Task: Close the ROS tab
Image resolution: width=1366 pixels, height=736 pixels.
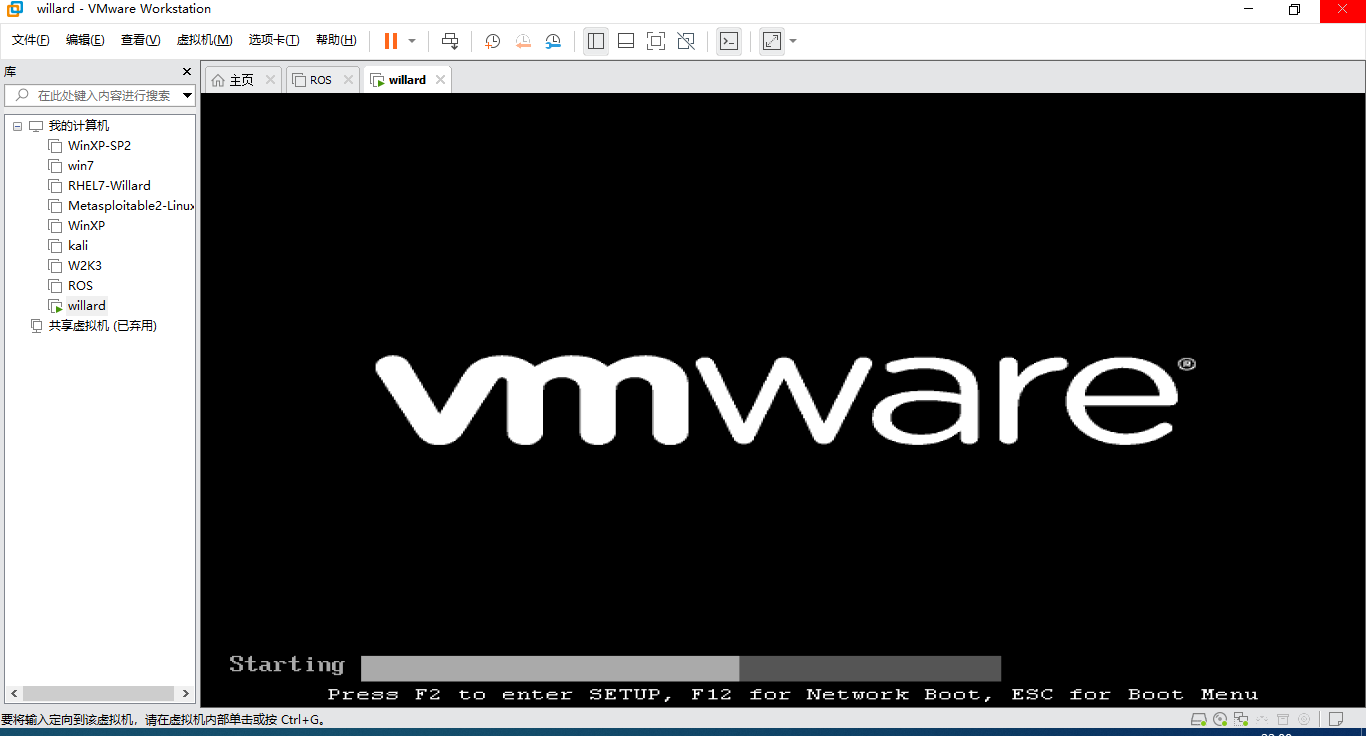Action: click(348, 80)
